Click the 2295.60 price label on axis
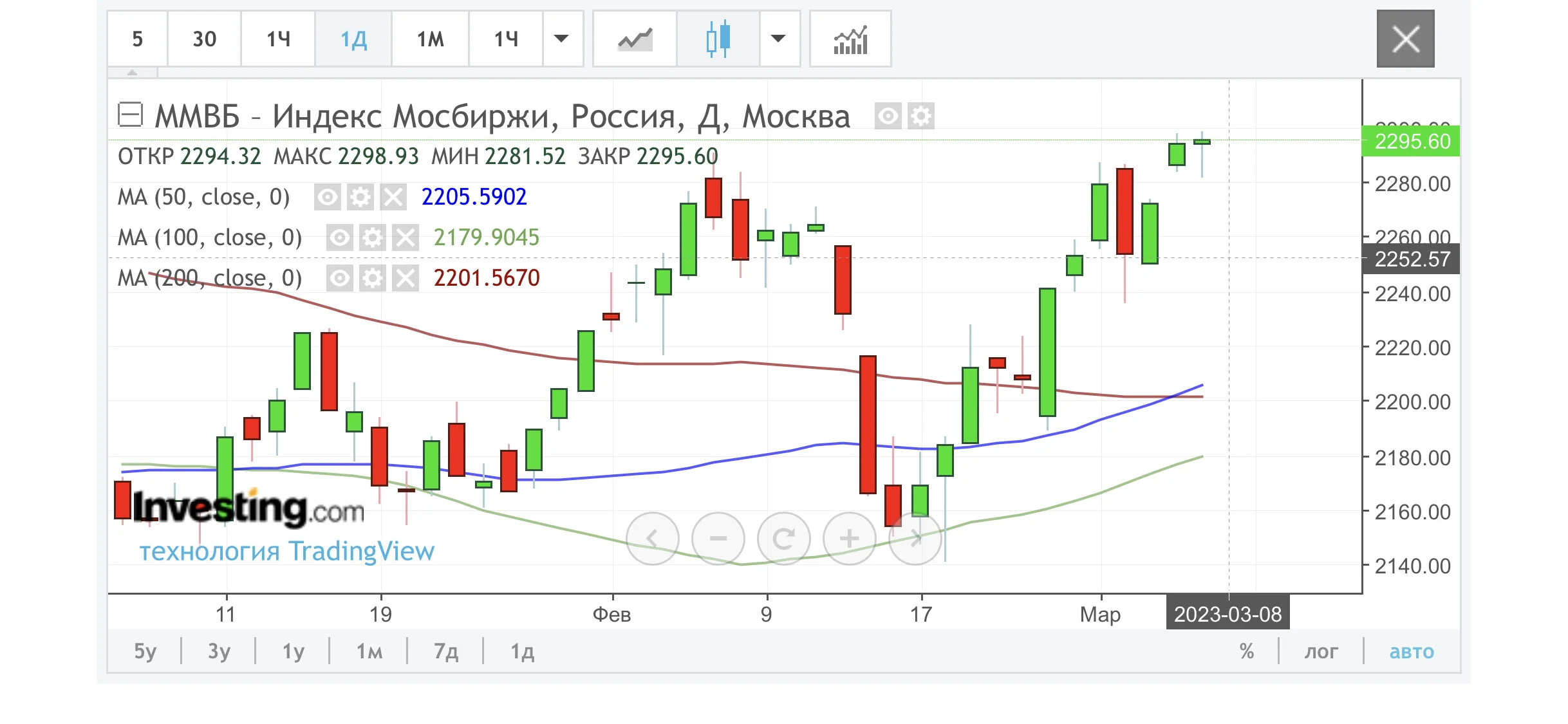Screen dimensions: 1568x724 click(1411, 141)
